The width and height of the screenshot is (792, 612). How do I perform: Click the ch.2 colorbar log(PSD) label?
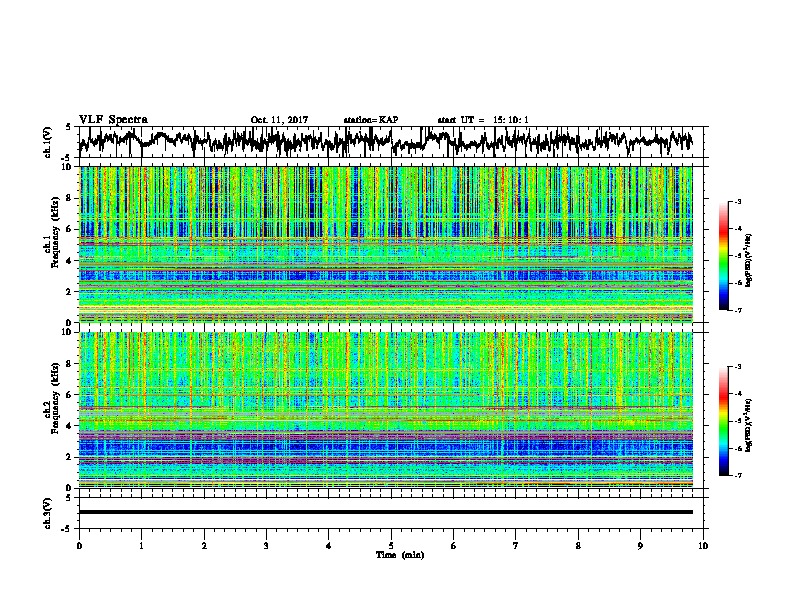click(x=748, y=425)
